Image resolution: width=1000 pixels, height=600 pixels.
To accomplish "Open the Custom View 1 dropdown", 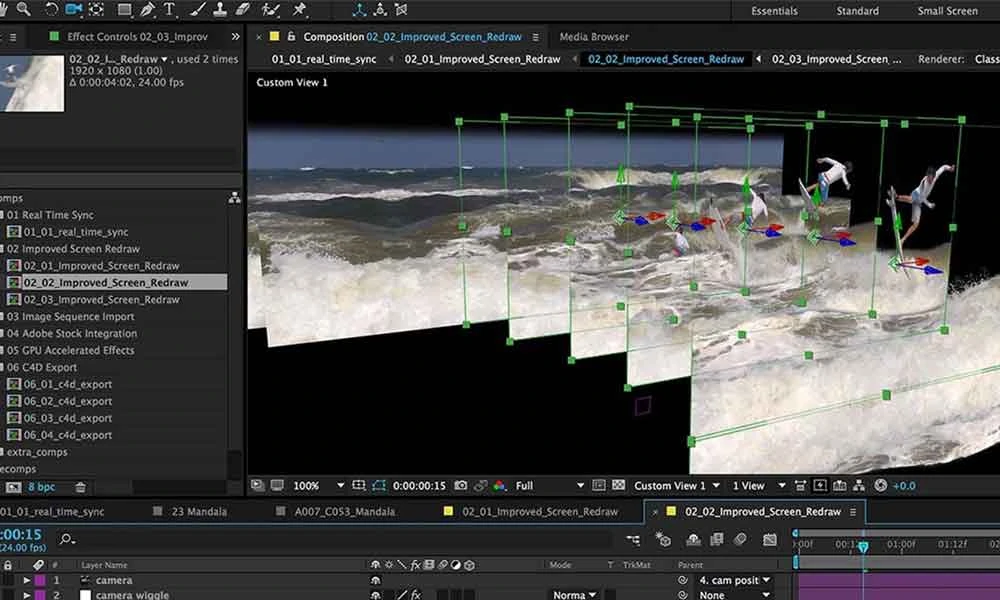I will click(x=676, y=485).
